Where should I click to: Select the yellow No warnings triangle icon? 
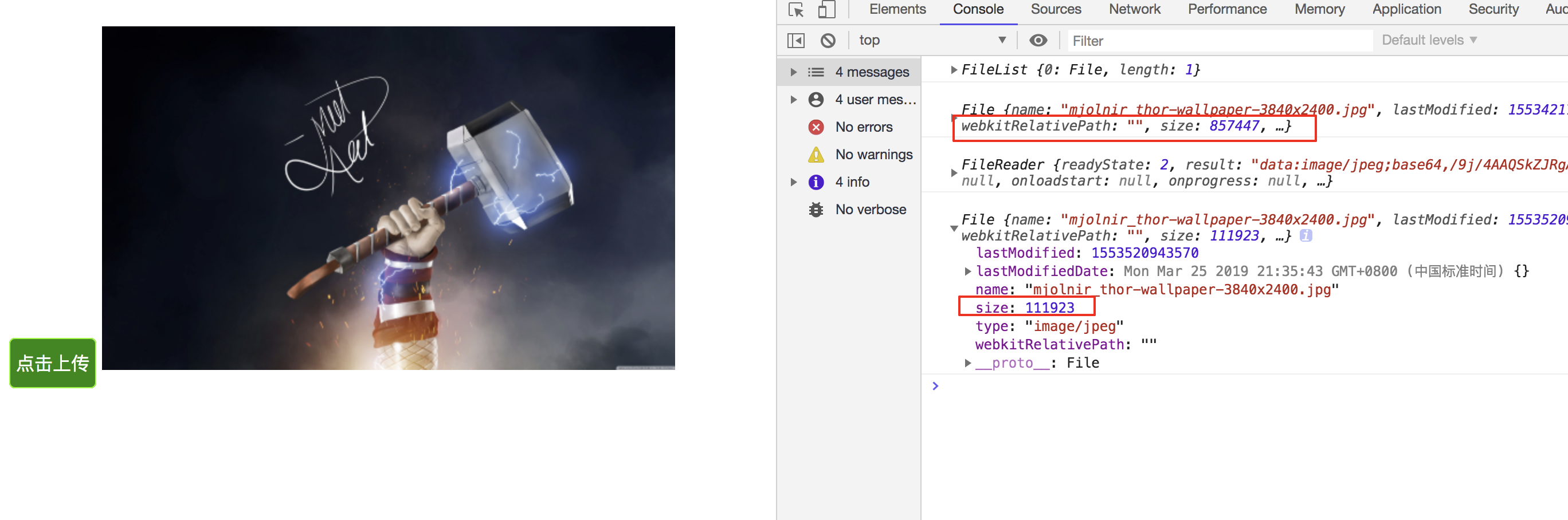816,155
